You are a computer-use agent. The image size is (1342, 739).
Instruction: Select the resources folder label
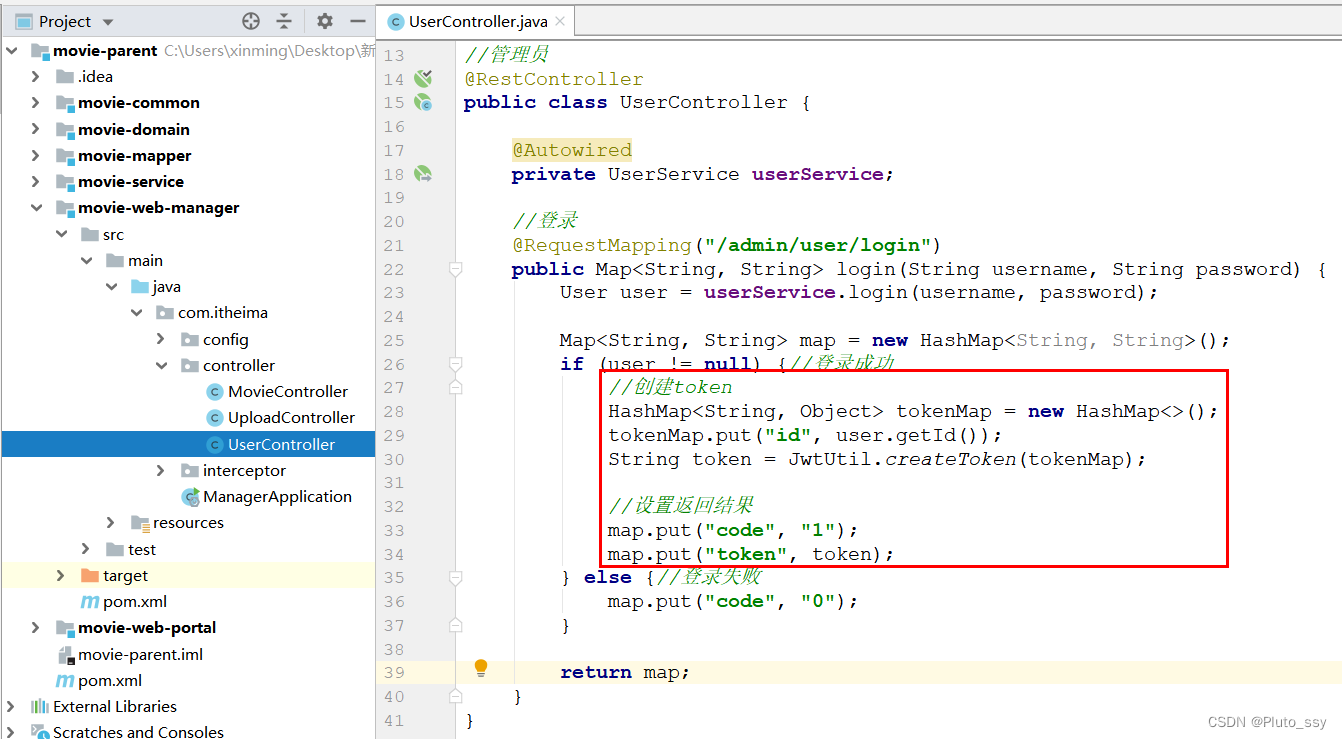pyautogui.click(x=188, y=522)
